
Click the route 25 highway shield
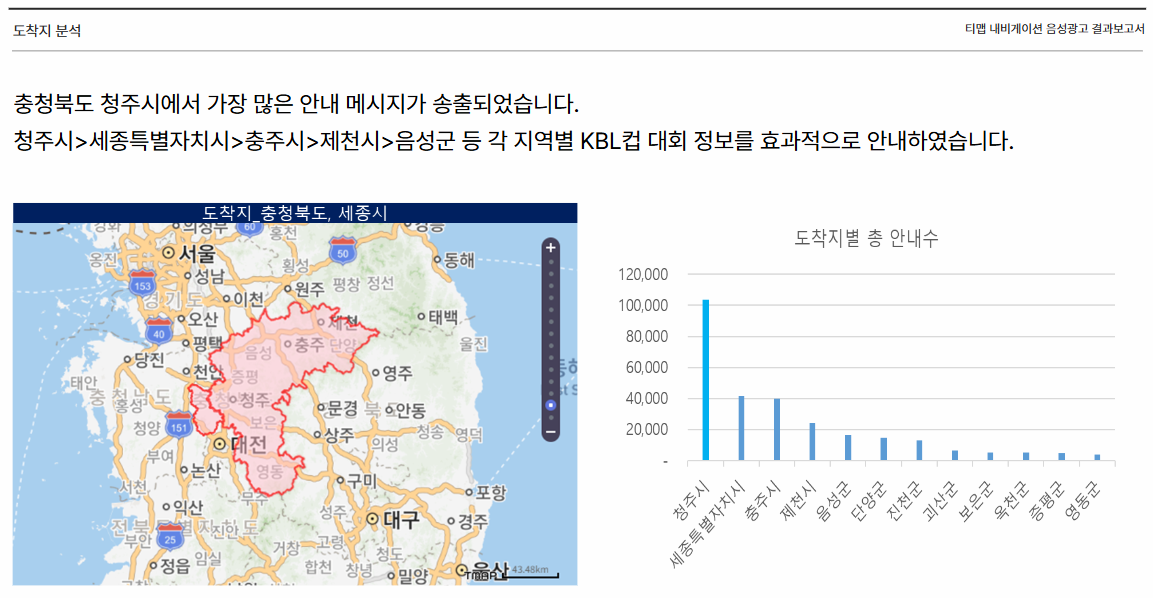pyautogui.click(x=170, y=536)
